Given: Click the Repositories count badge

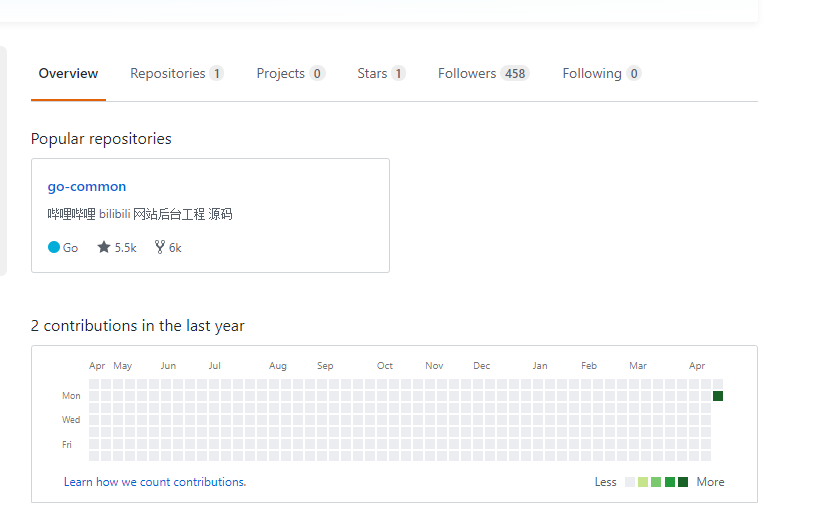Looking at the screenshot, I should pos(217,73).
